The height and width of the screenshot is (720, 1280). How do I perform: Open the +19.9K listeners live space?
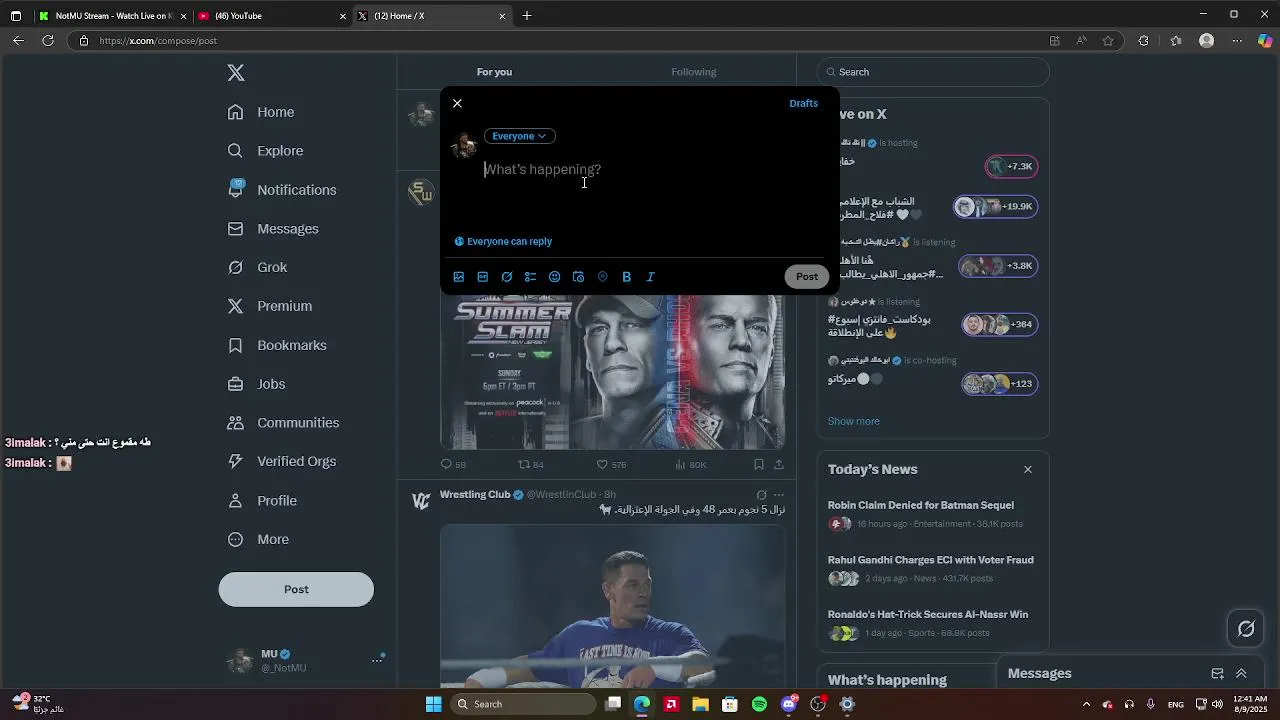click(x=995, y=207)
